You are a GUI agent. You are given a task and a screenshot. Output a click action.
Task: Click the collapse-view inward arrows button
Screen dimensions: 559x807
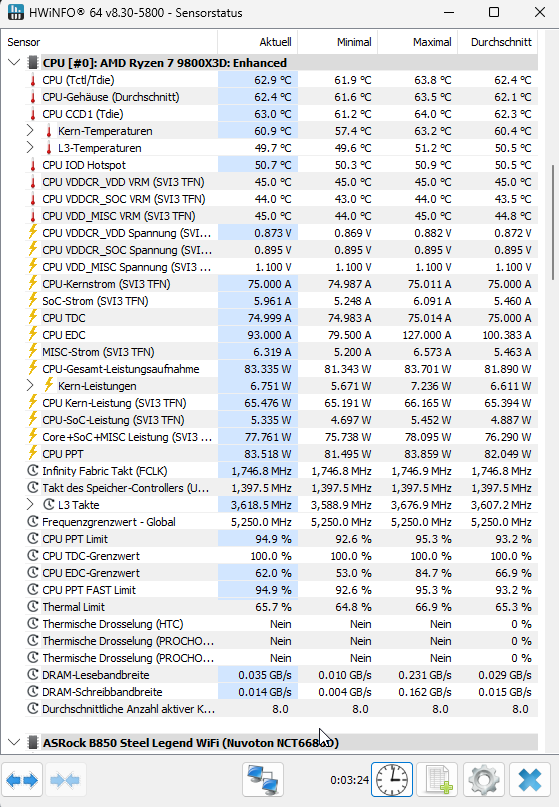tap(65, 780)
